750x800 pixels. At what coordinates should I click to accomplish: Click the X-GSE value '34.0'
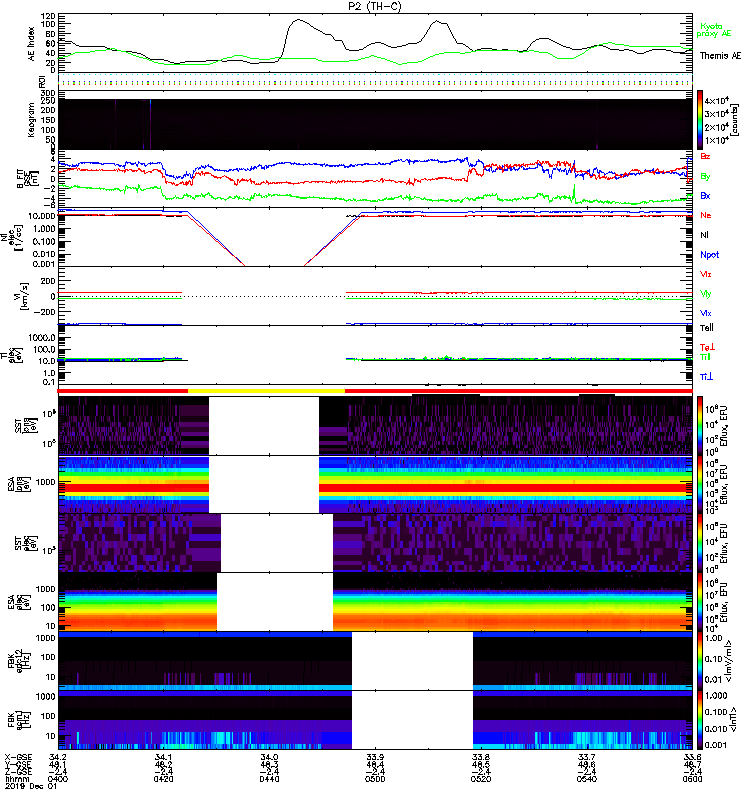point(269,757)
